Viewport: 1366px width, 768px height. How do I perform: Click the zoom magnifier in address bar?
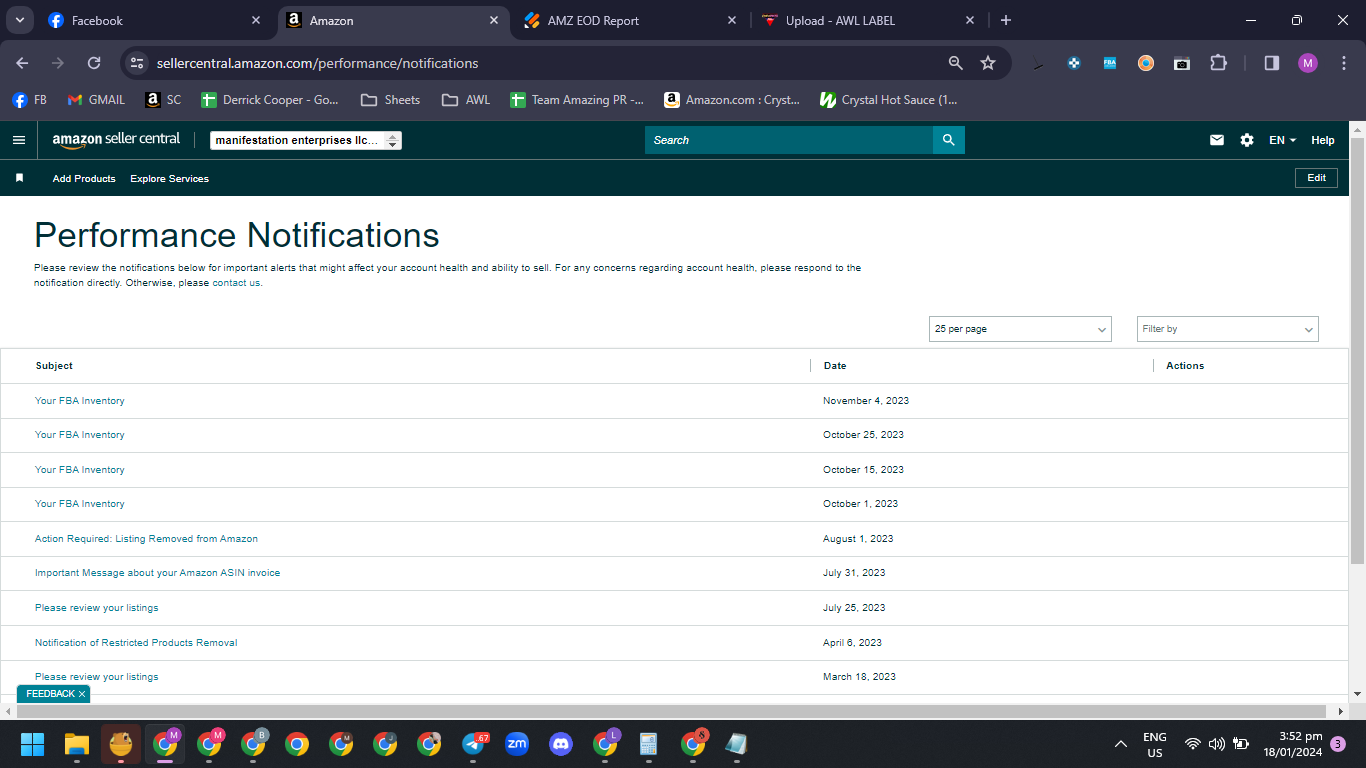(x=956, y=63)
